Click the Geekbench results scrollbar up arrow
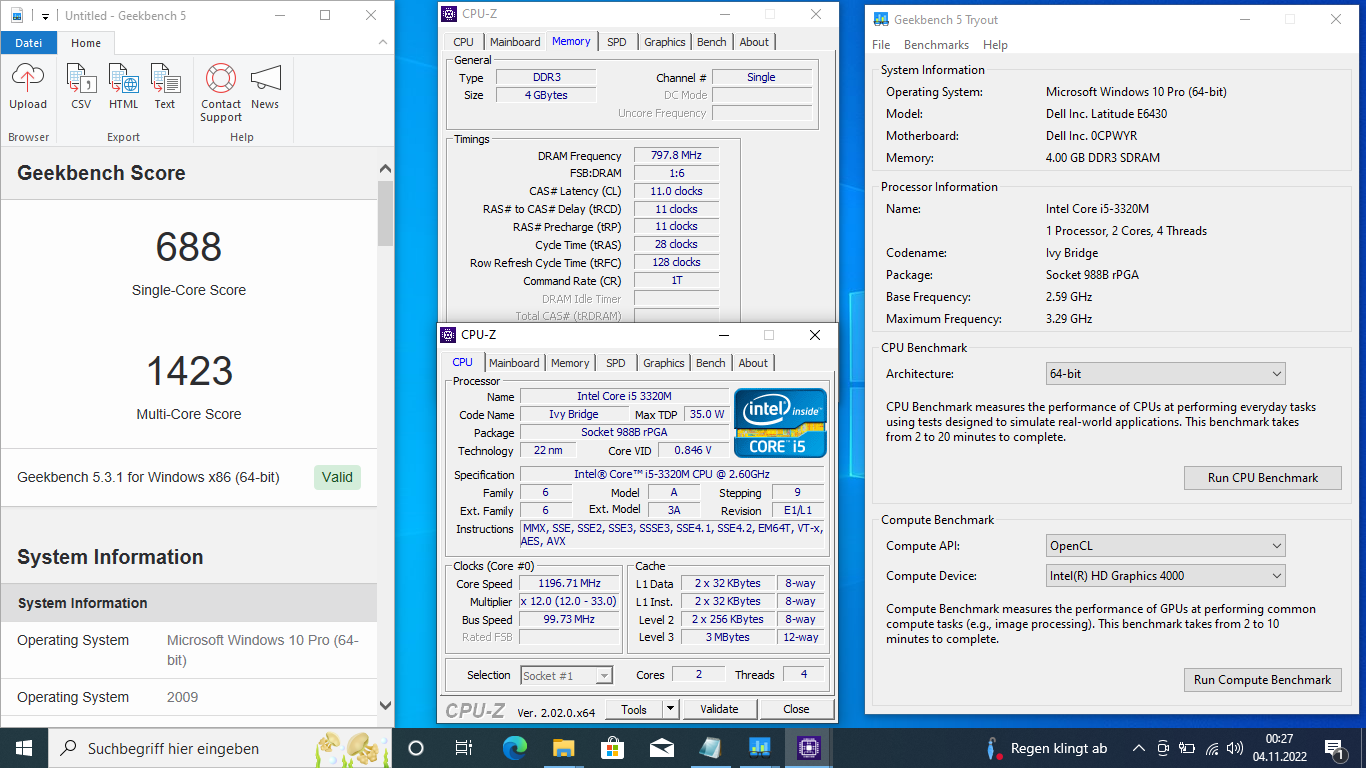 click(x=386, y=169)
